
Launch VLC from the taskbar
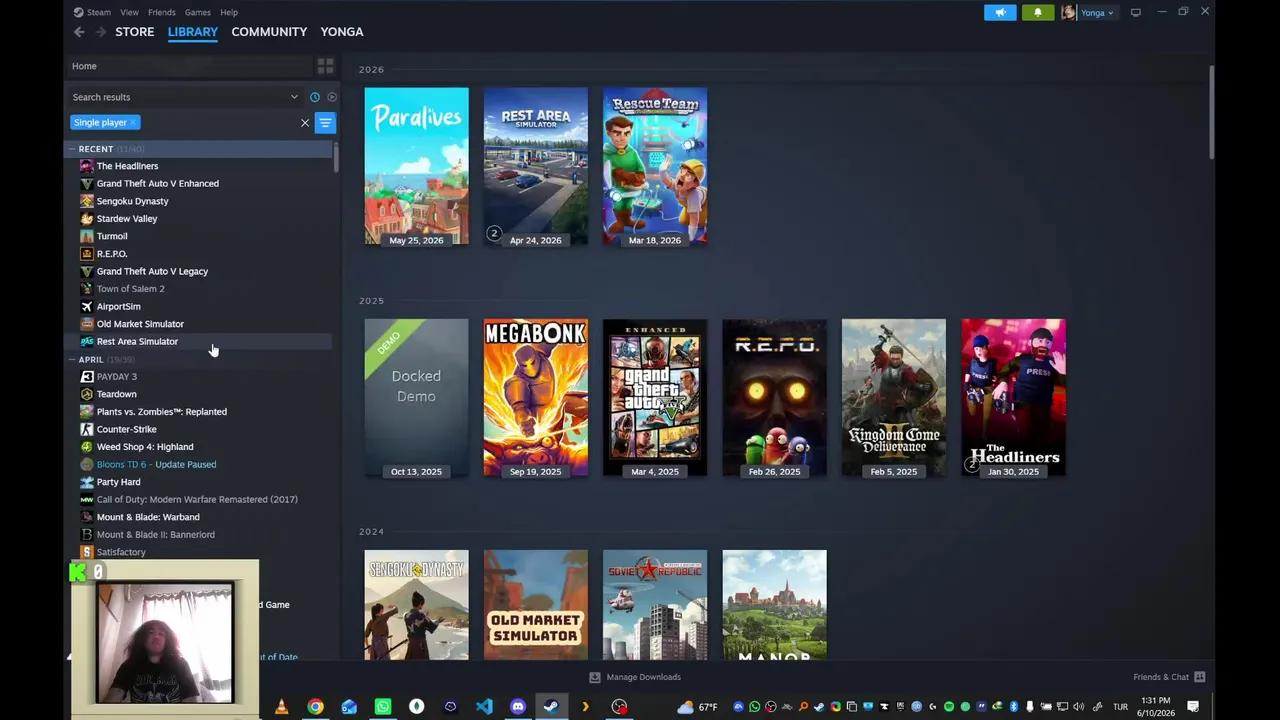(282, 707)
